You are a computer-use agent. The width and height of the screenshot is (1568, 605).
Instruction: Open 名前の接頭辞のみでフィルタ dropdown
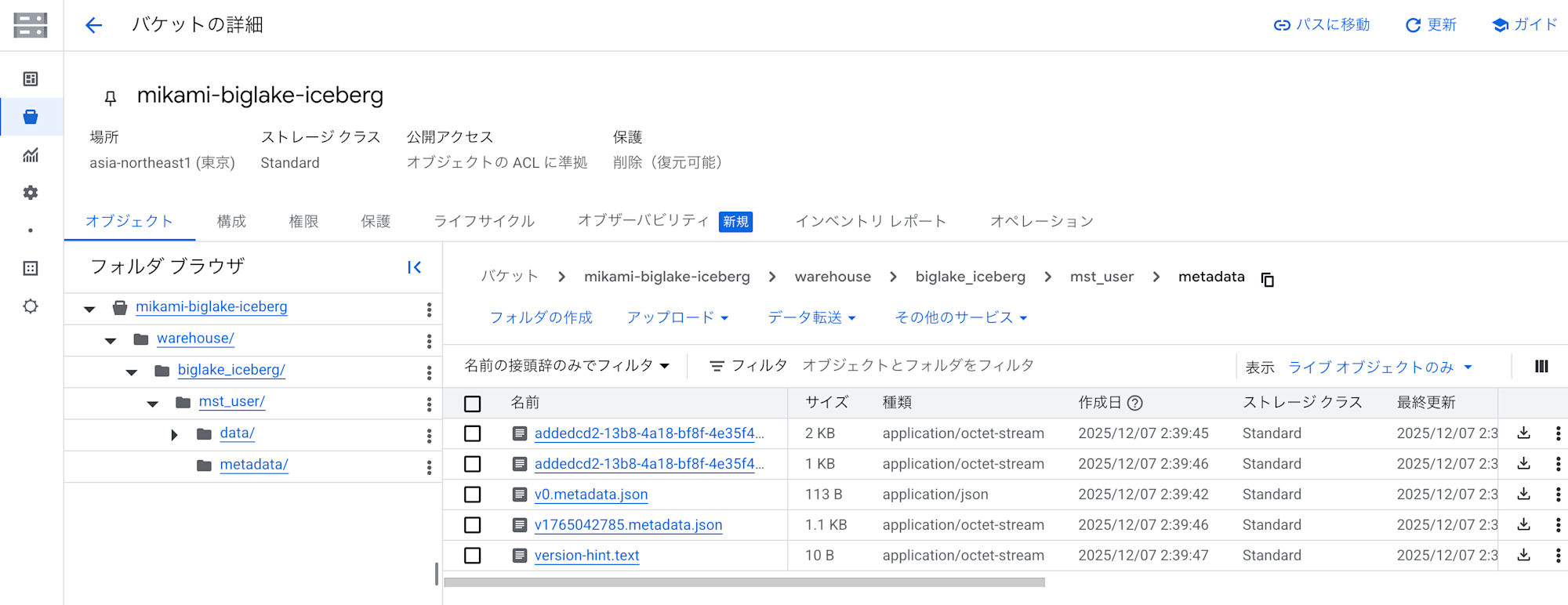(x=567, y=366)
